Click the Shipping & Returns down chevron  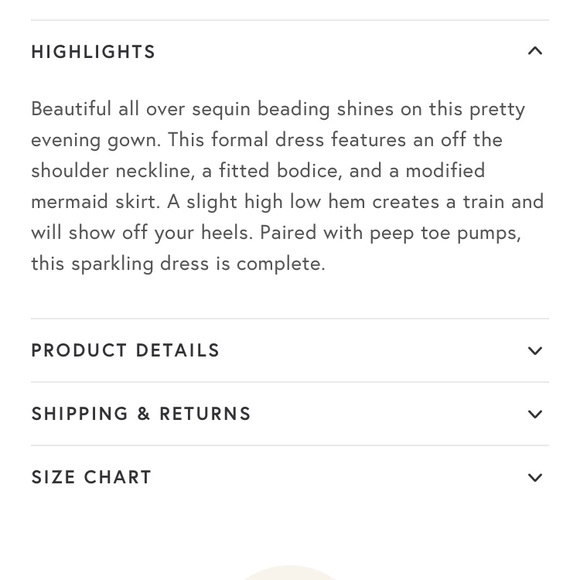pos(535,414)
